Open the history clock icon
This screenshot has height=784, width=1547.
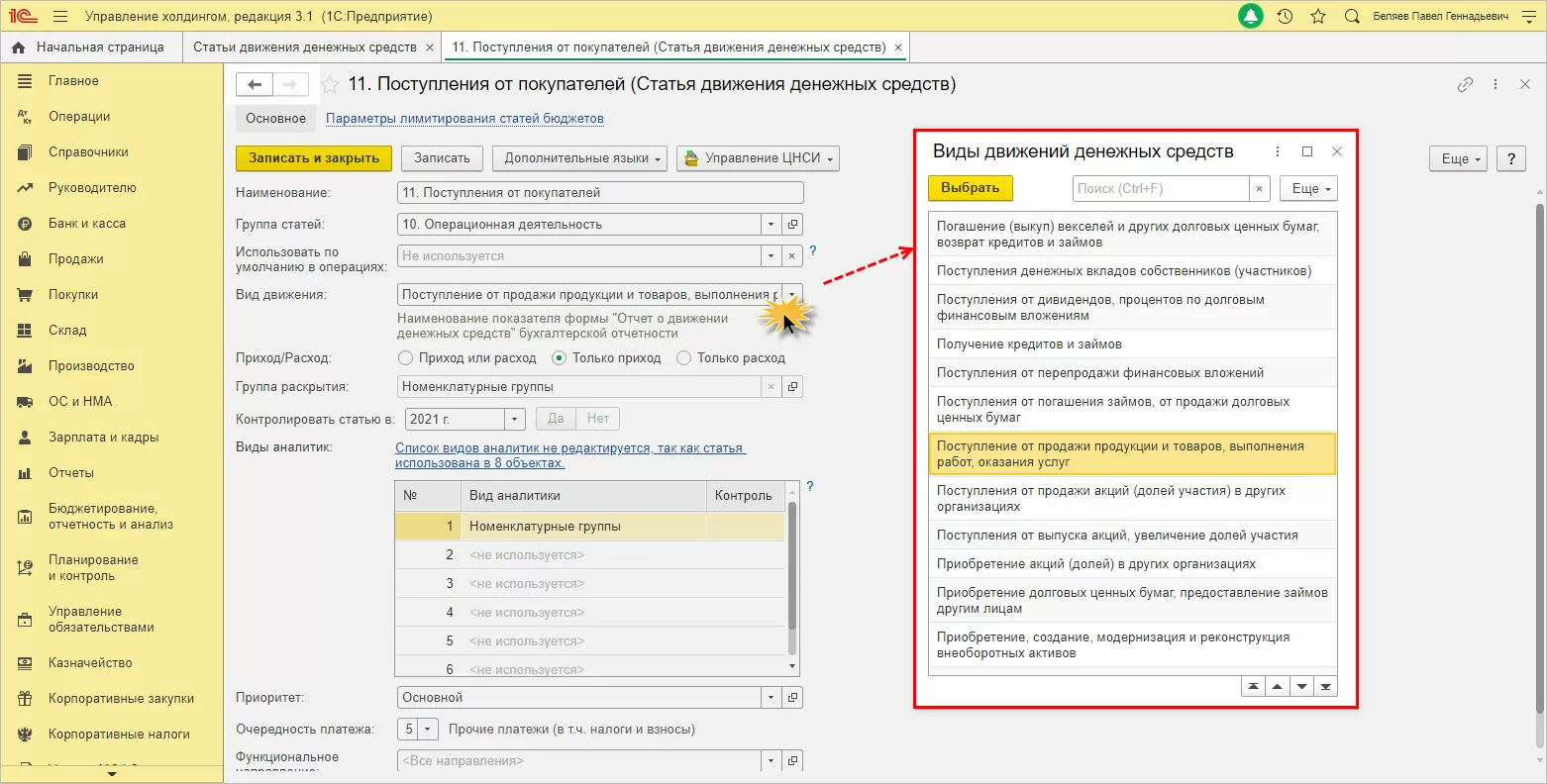tap(1285, 17)
